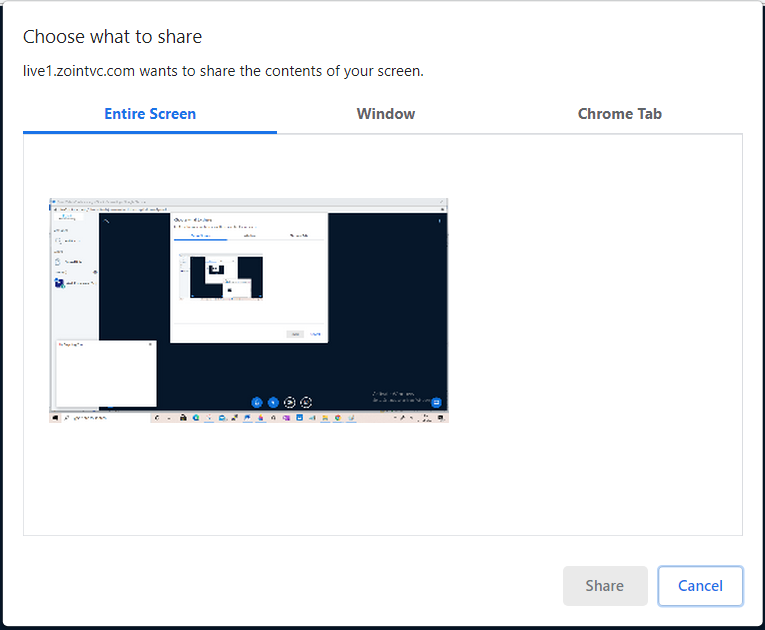Switch to the Window tab
The width and height of the screenshot is (765, 630).
coord(385,114)
